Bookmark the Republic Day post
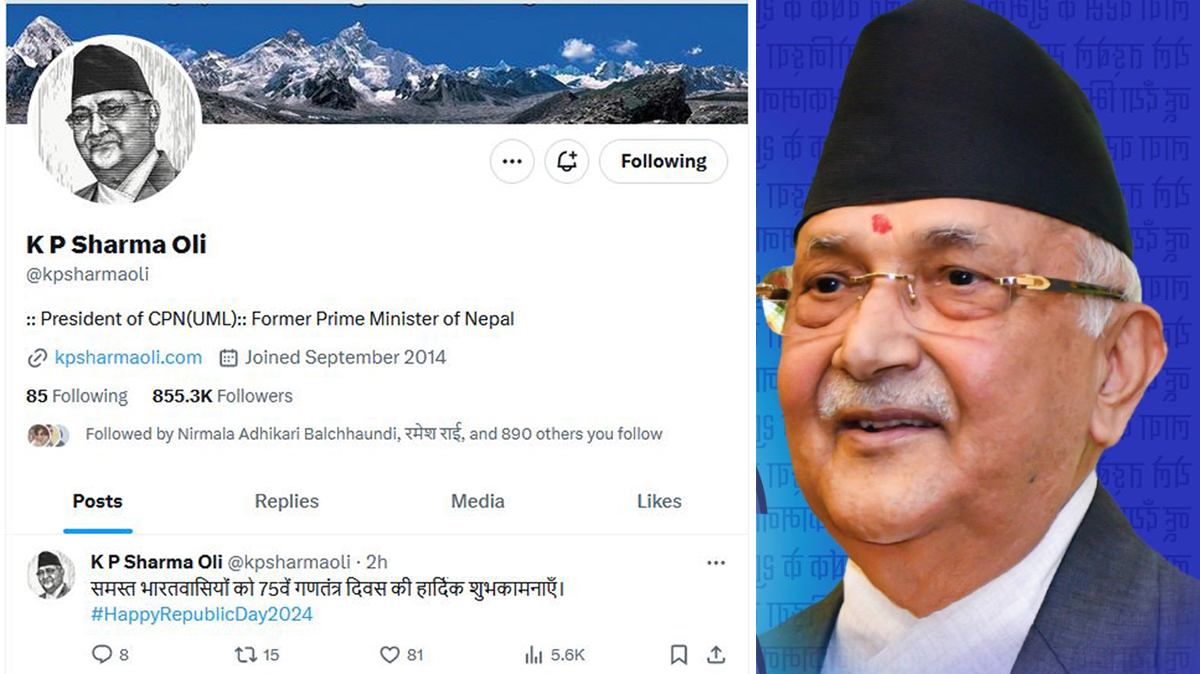The height and width of the screenshot is (674, 1200). click(678, 655)
